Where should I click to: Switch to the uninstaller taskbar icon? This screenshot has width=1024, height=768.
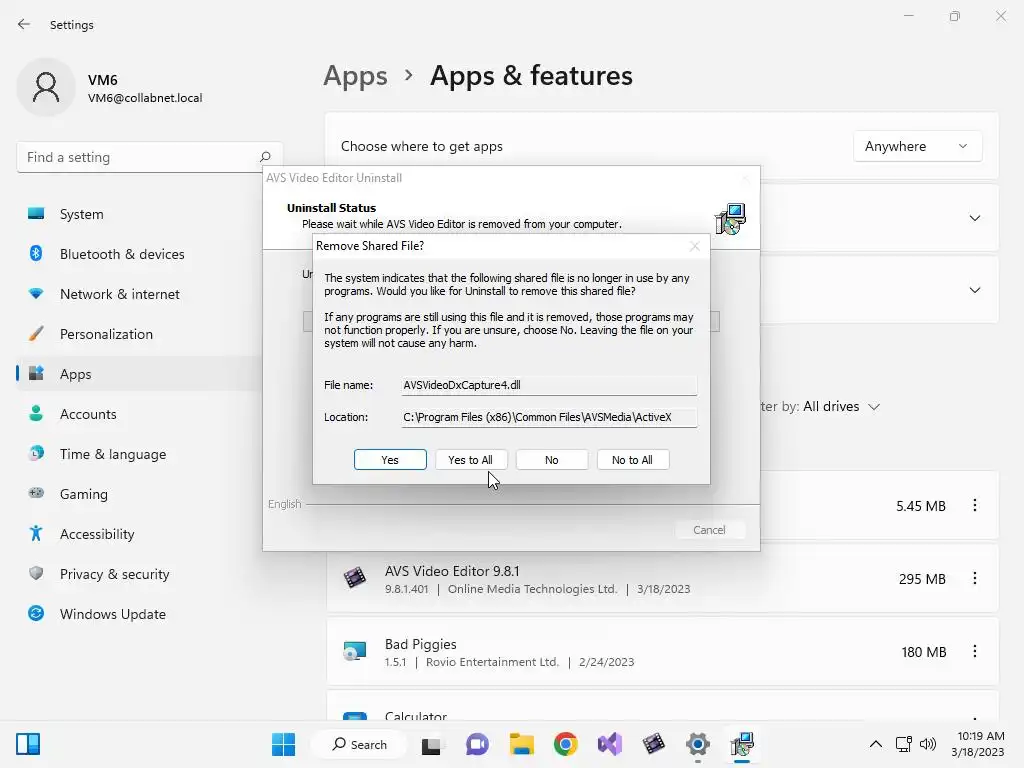pyautogui.click(x=742, y=744)
